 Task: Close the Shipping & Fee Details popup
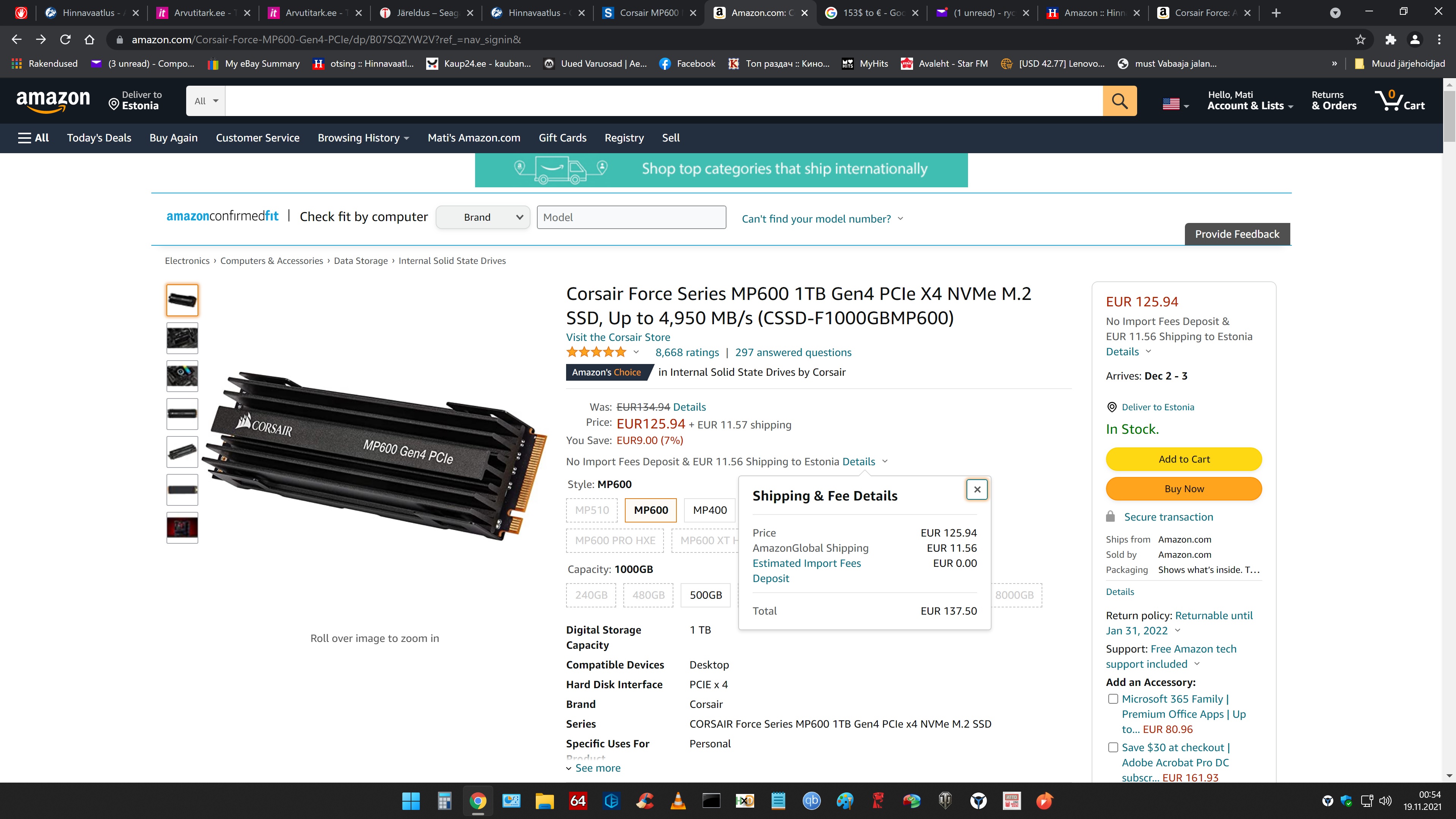point(977,490)
